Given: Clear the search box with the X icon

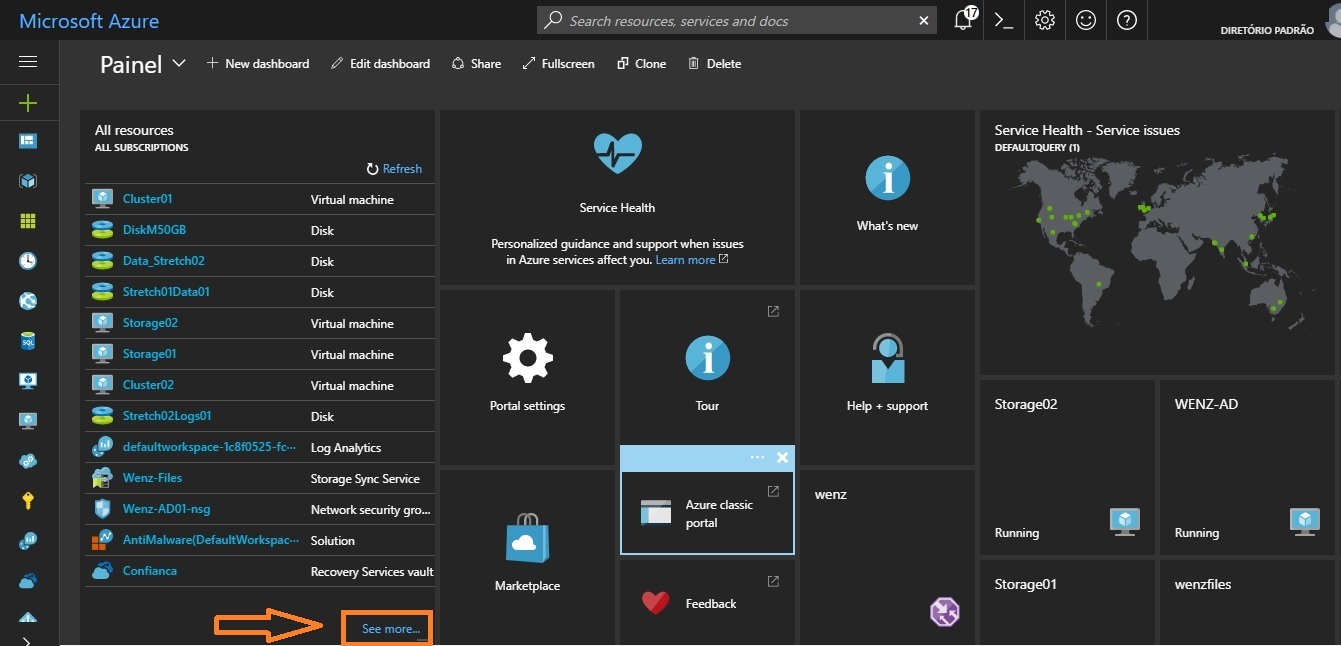Looking at the screenshot, I should point(923,20).
